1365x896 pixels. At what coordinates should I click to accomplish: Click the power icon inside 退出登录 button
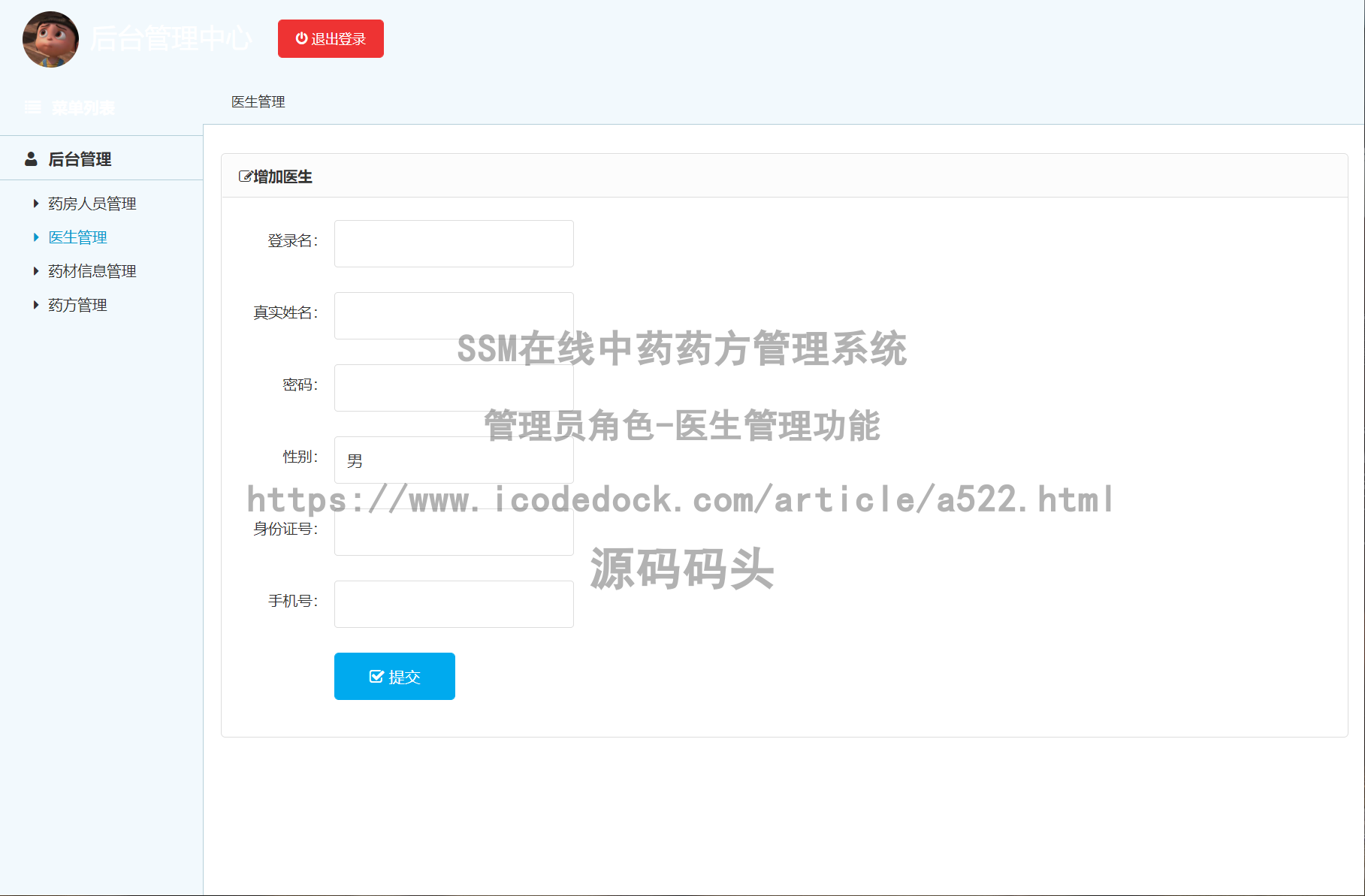(301, 39)
